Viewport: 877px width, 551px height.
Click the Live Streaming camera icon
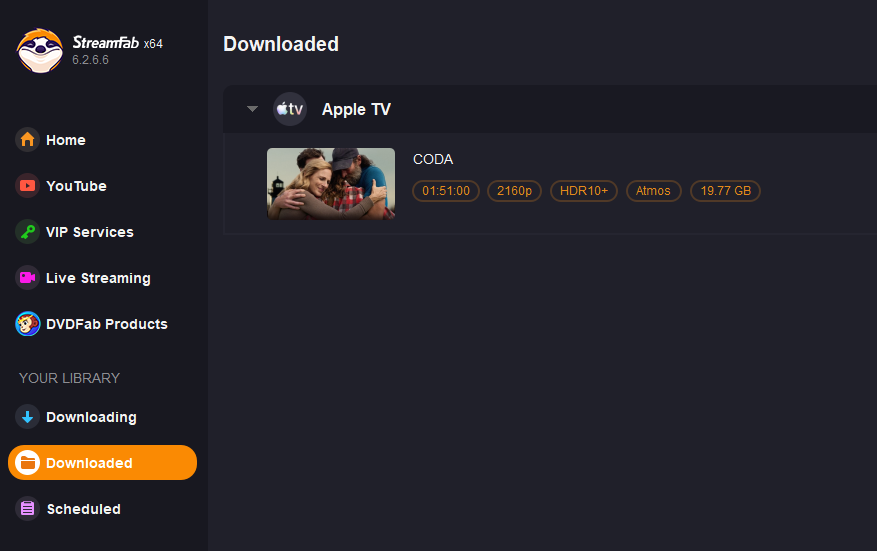tap(27, 278)
